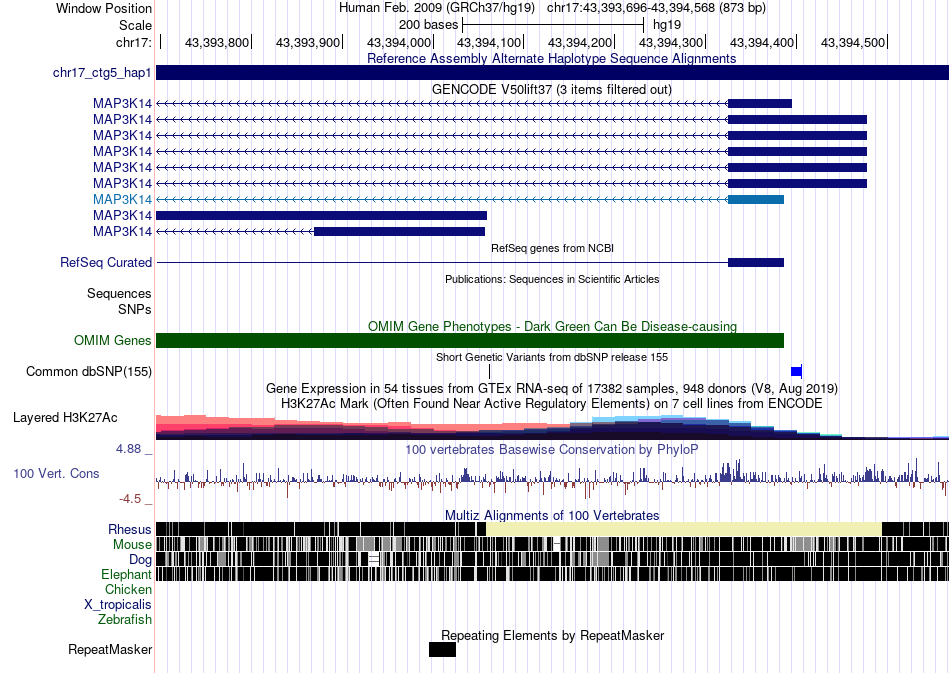Click the Layered H3K27Ac track label

click(x=65, y=417)
